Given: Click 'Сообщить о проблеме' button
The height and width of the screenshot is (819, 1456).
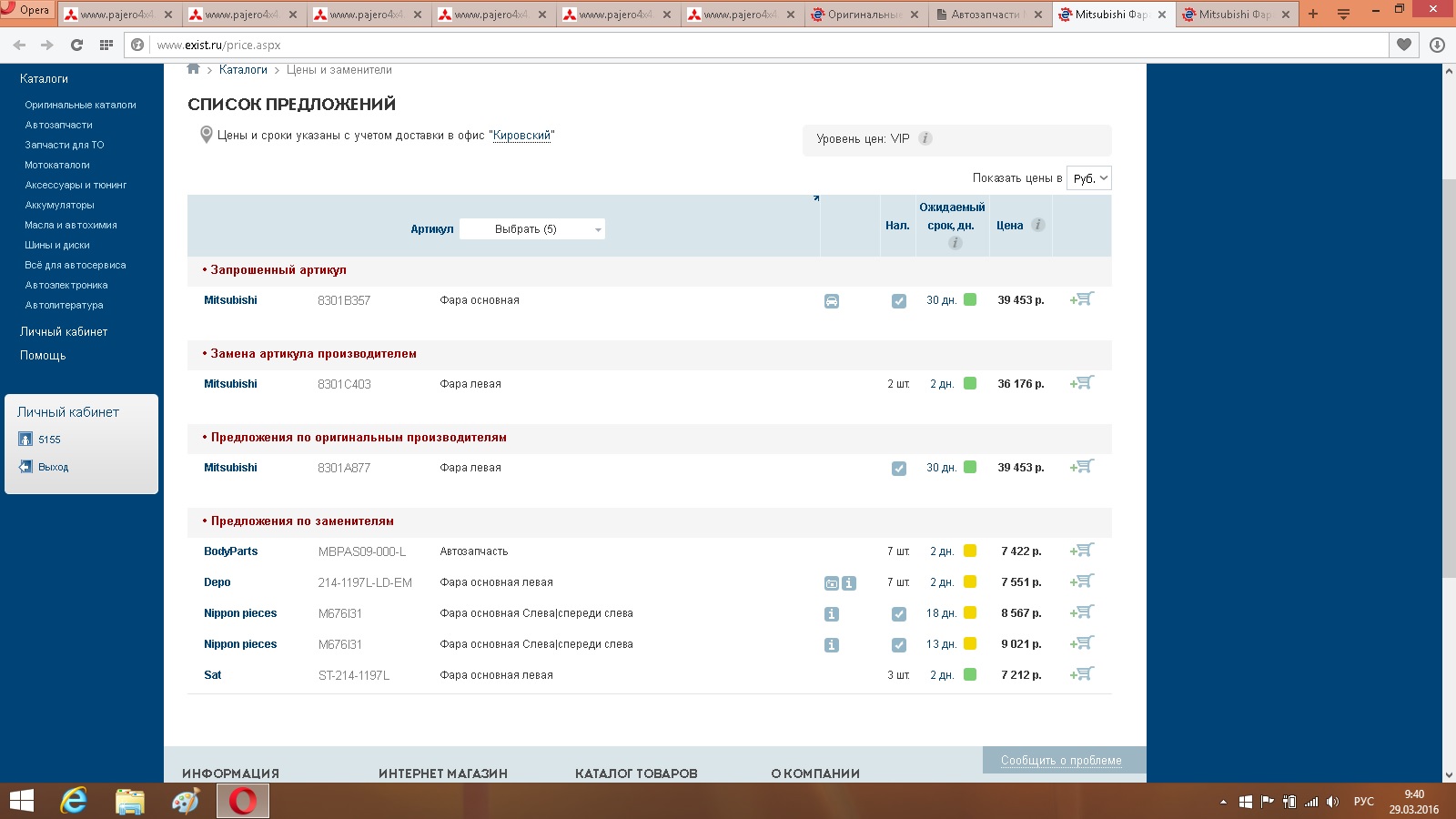Looking at the screenshot, I should (1061, 760).
